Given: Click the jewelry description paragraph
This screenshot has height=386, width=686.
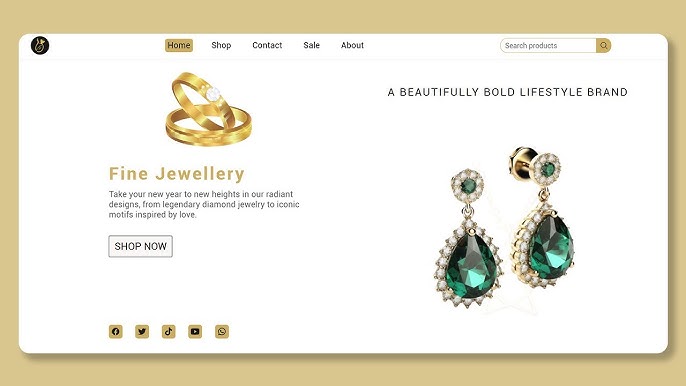Looking at the screenshot, I should pos(204,204).
